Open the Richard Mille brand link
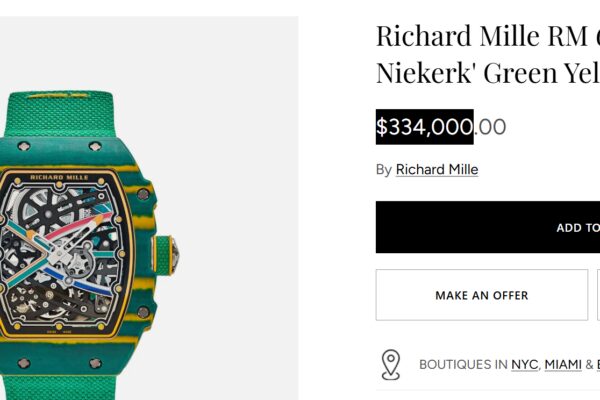Image resolution: width=600 pixels, height=400 pixels. [437, 169]
